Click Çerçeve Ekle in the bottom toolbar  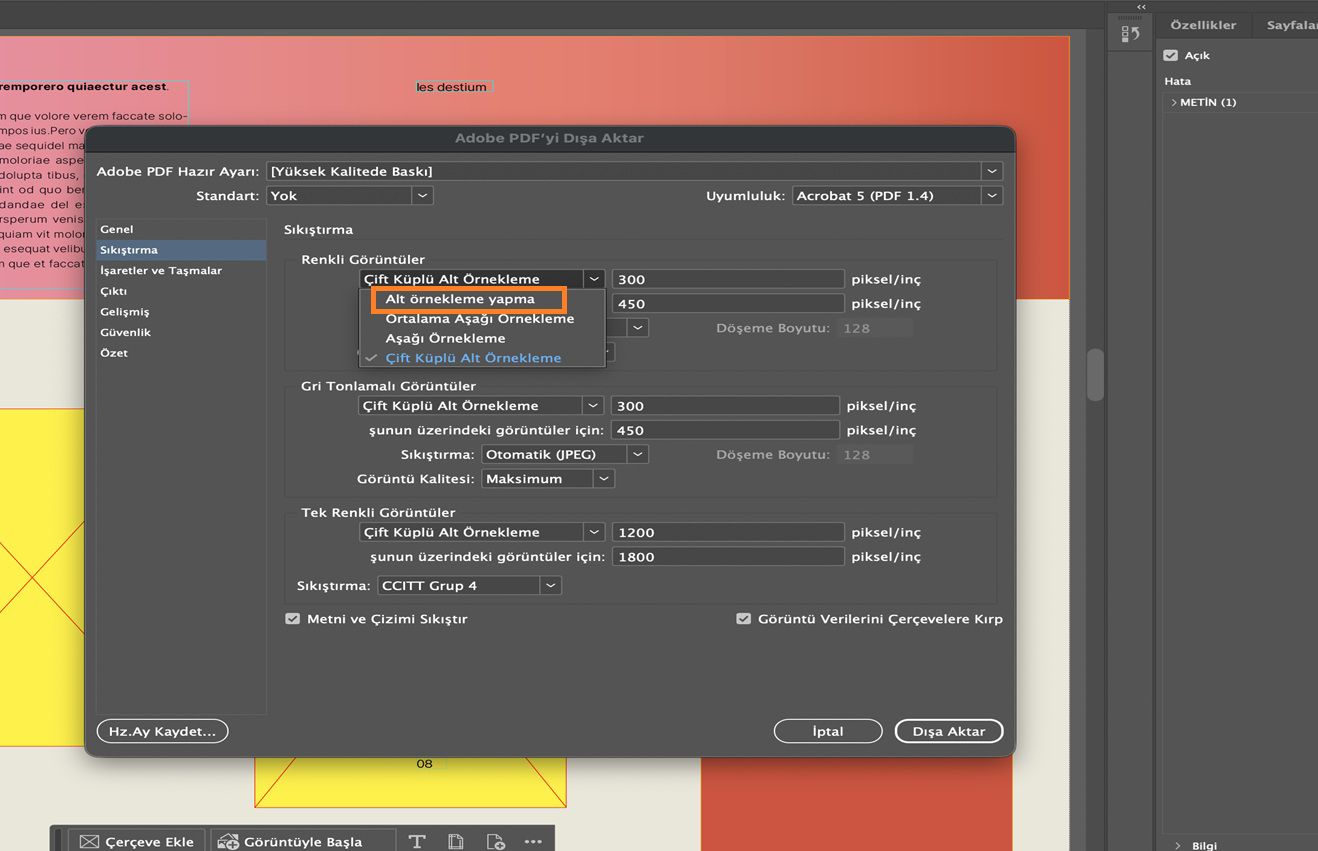point(137,842)
